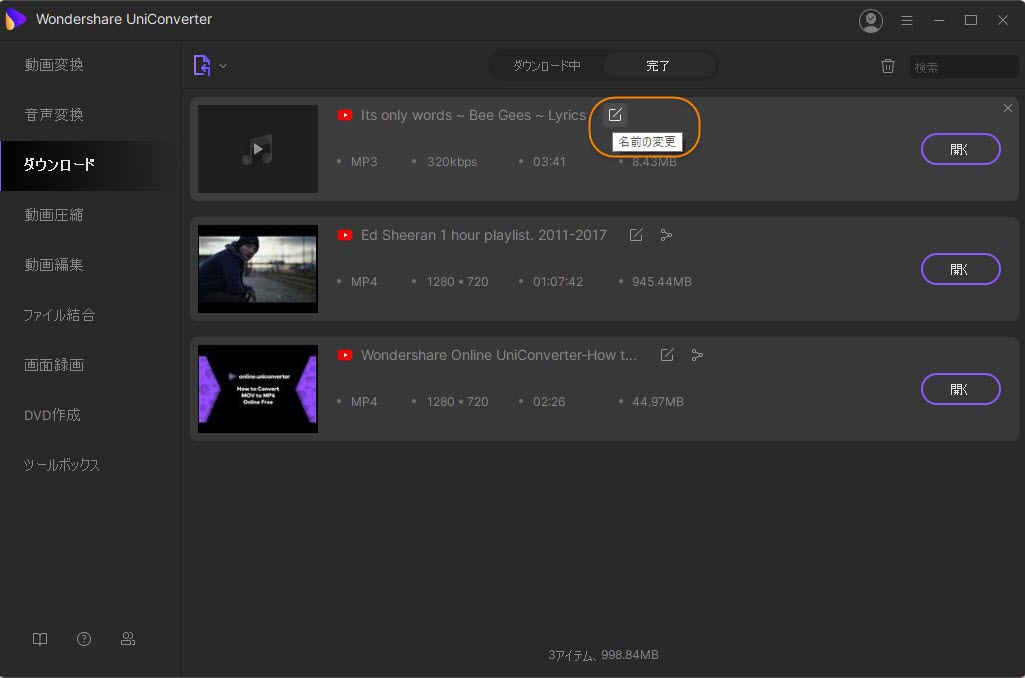Click the Ed Sheeran video thumbnail
Image resolution: width=1025 pixels, height=678 pixels.
click(x=258, y=269)
